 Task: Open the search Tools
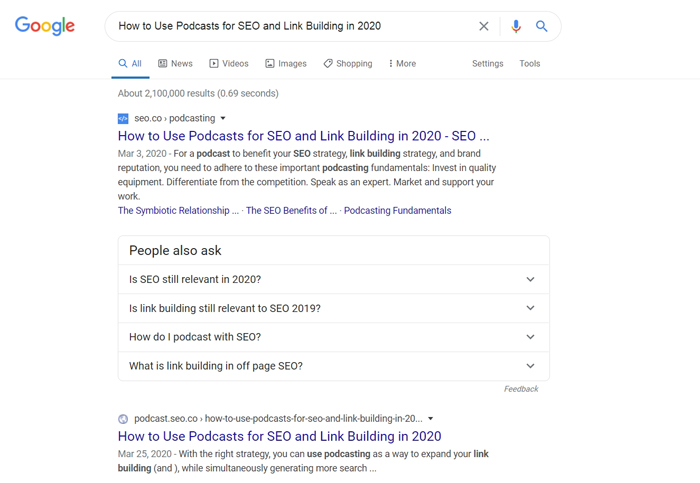[529, 63]
